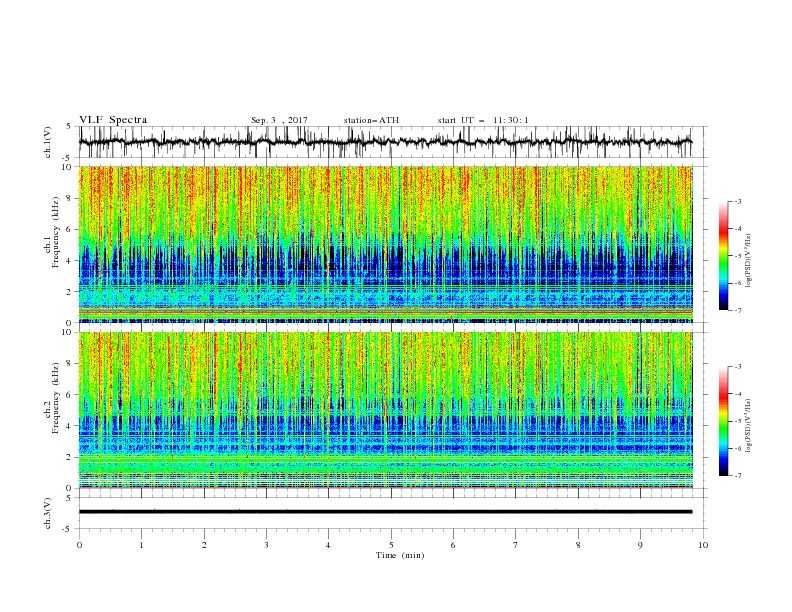Click the ch.1 frequency tick '4'

pyautogui.click(x=70, y=261)
